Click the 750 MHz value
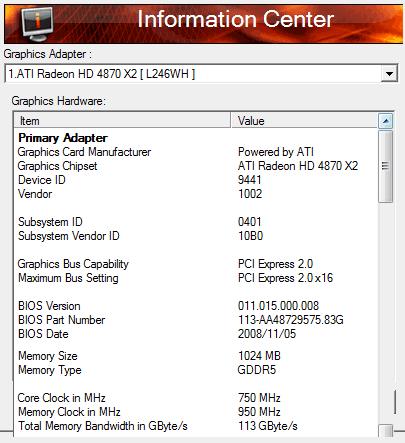 (259, 398)
